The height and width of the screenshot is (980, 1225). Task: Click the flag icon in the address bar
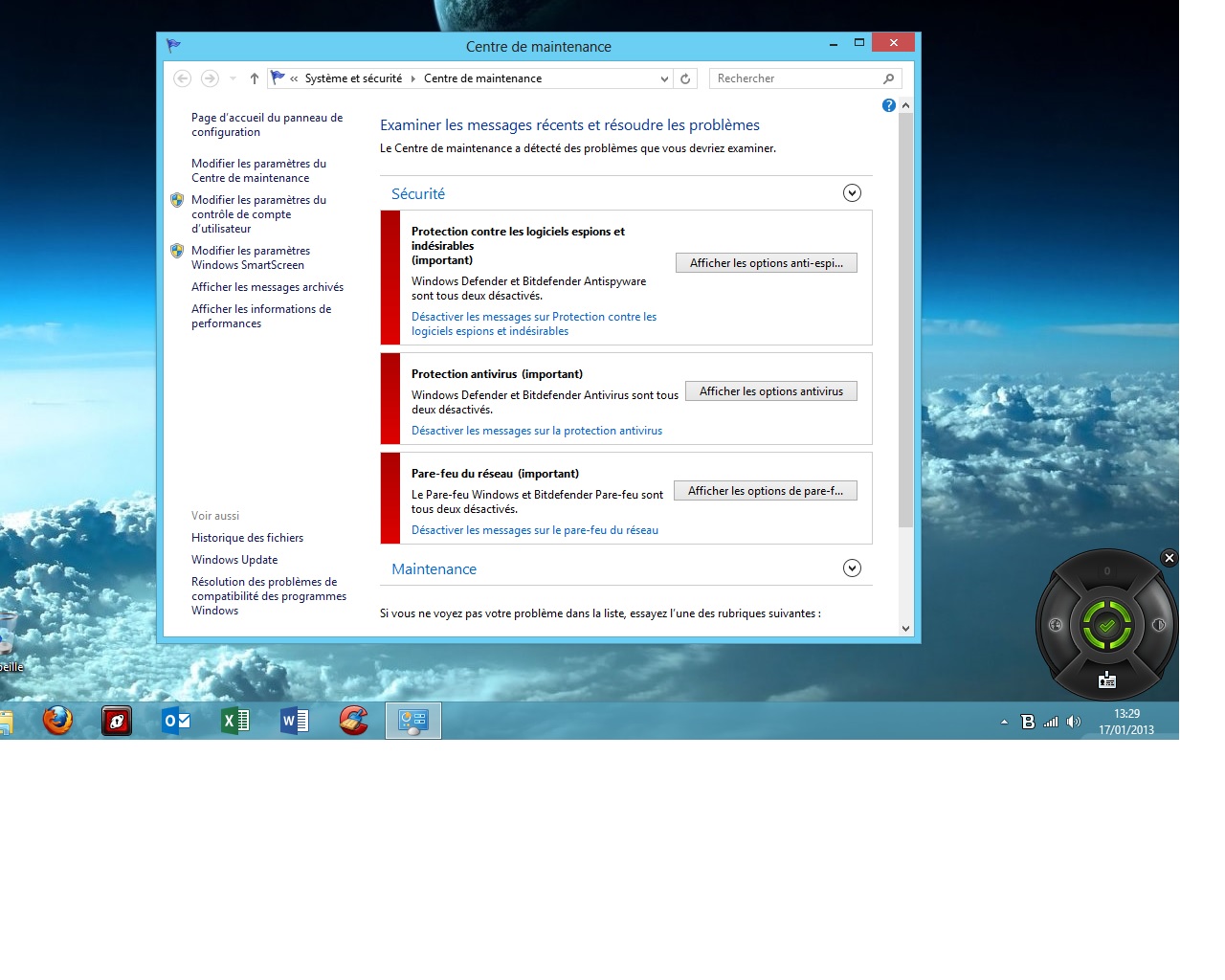(x=278, y=78)
